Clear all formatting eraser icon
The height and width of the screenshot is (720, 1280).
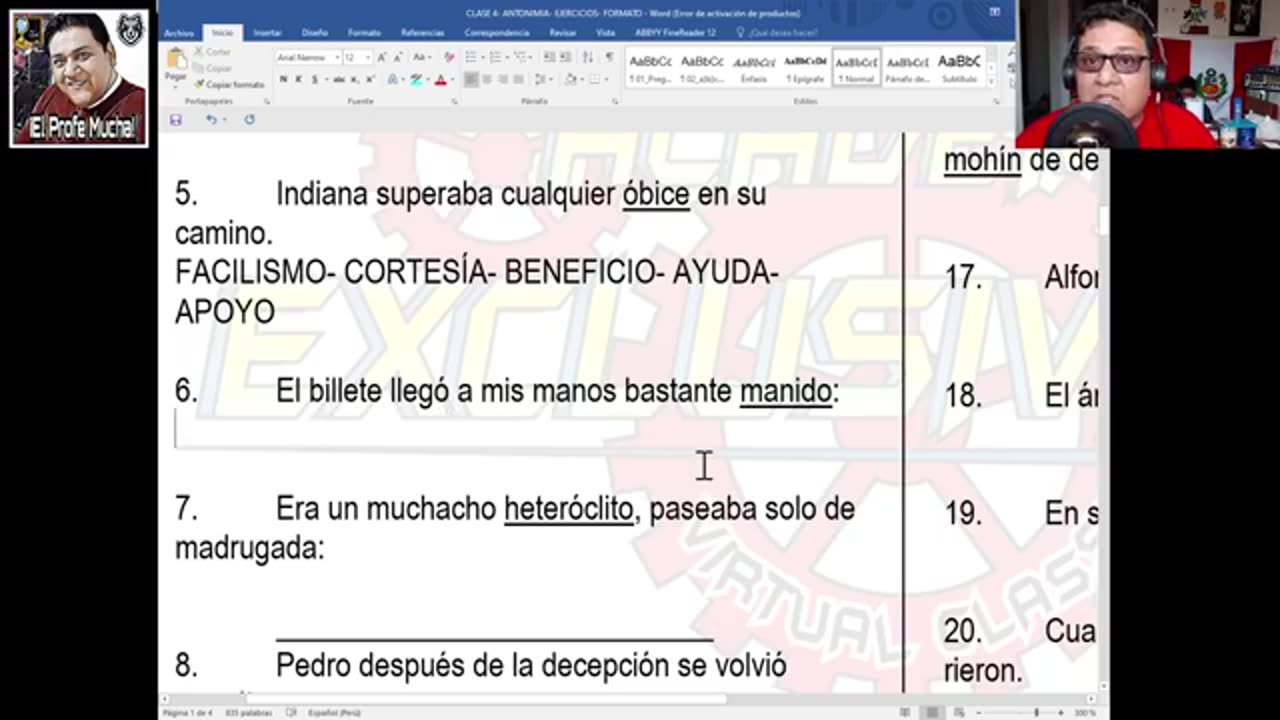tap(448, 58)
